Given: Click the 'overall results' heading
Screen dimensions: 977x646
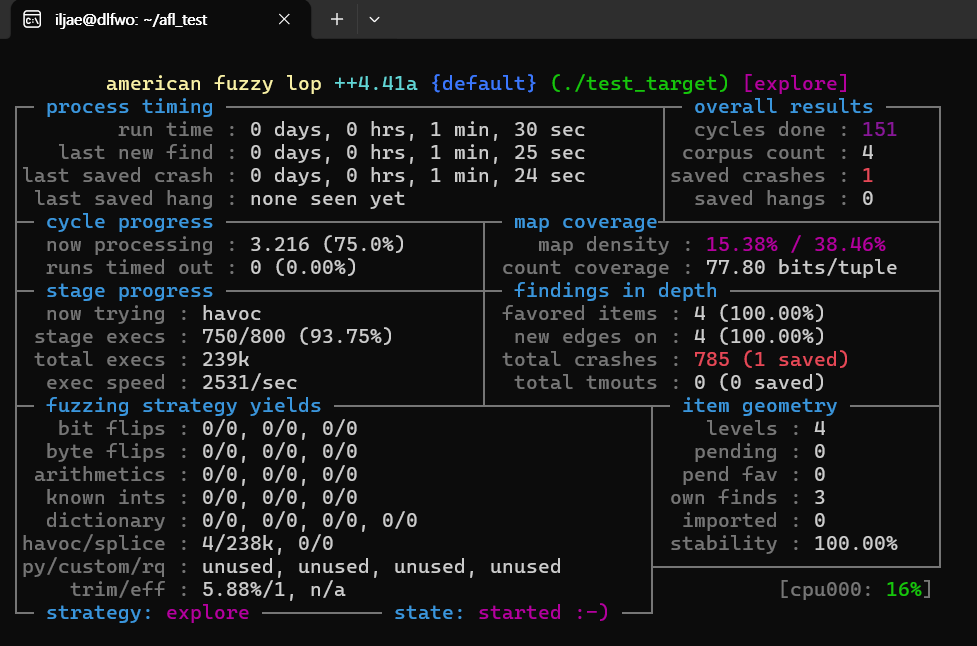Looking at the screenshot, I should click(784, 107).
